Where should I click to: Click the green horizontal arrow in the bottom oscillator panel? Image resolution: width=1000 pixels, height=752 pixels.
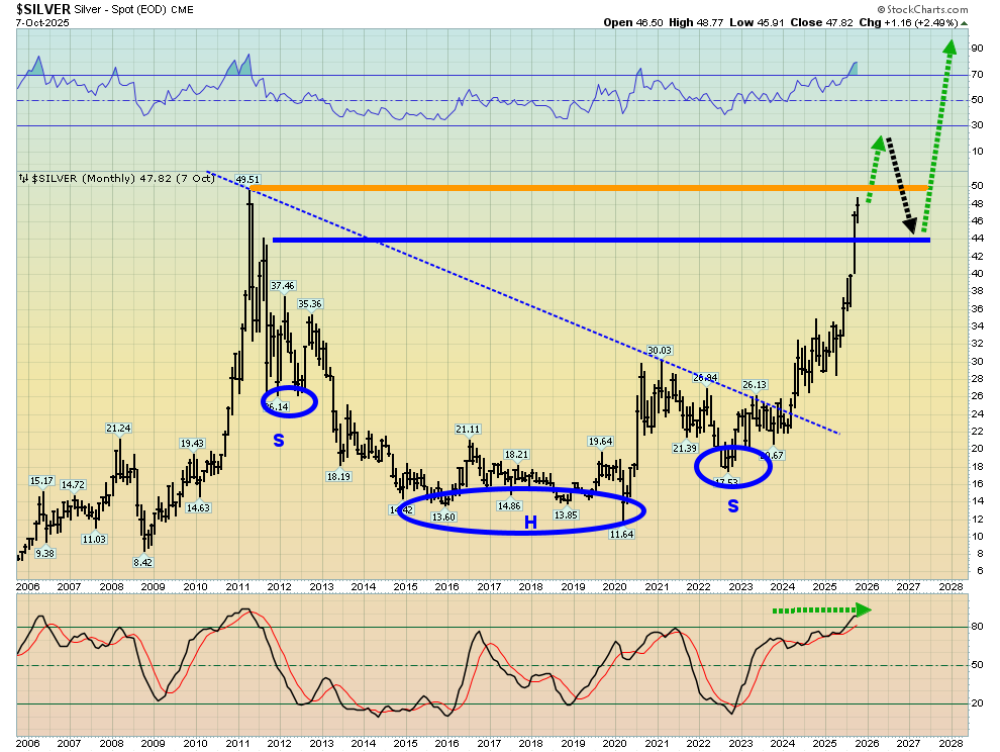click(x=820, y=608)
